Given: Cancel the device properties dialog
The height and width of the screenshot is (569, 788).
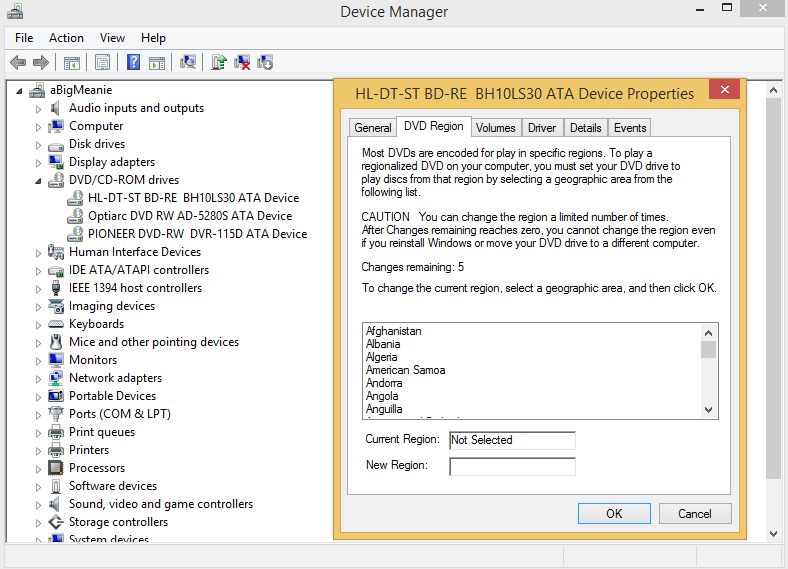Looking at the screenshot, I should click(694, 513).
